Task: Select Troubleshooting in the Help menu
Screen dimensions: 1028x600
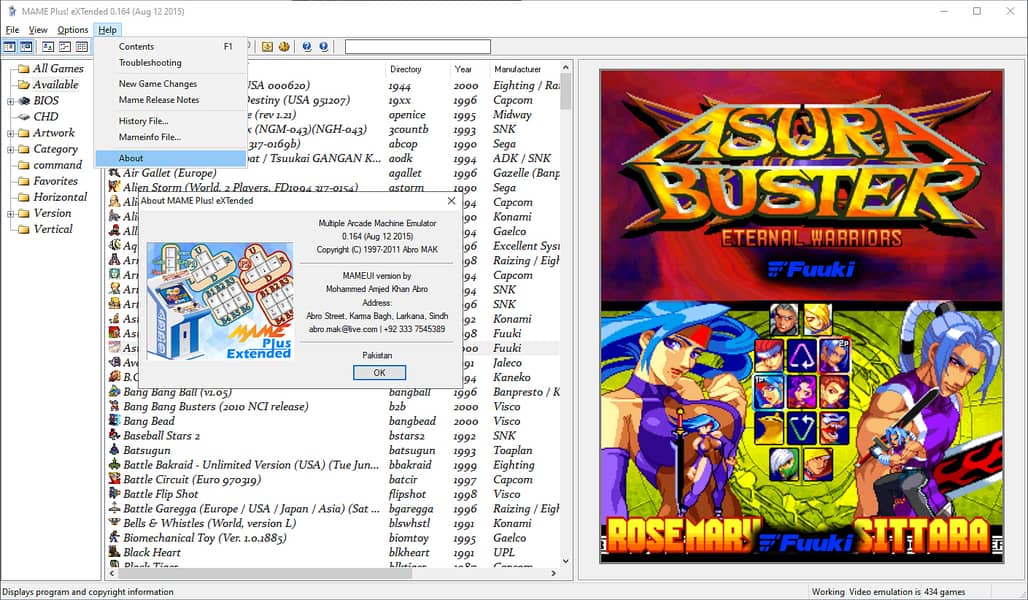Action: 170,62
